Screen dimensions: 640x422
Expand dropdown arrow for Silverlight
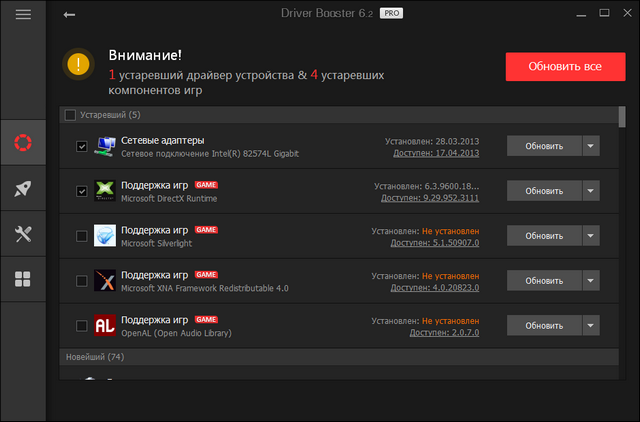[x=591, y=235]
